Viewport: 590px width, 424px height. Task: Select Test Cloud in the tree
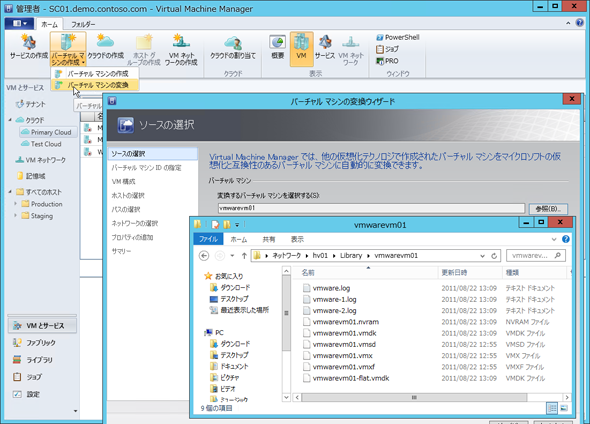point(41,144)
